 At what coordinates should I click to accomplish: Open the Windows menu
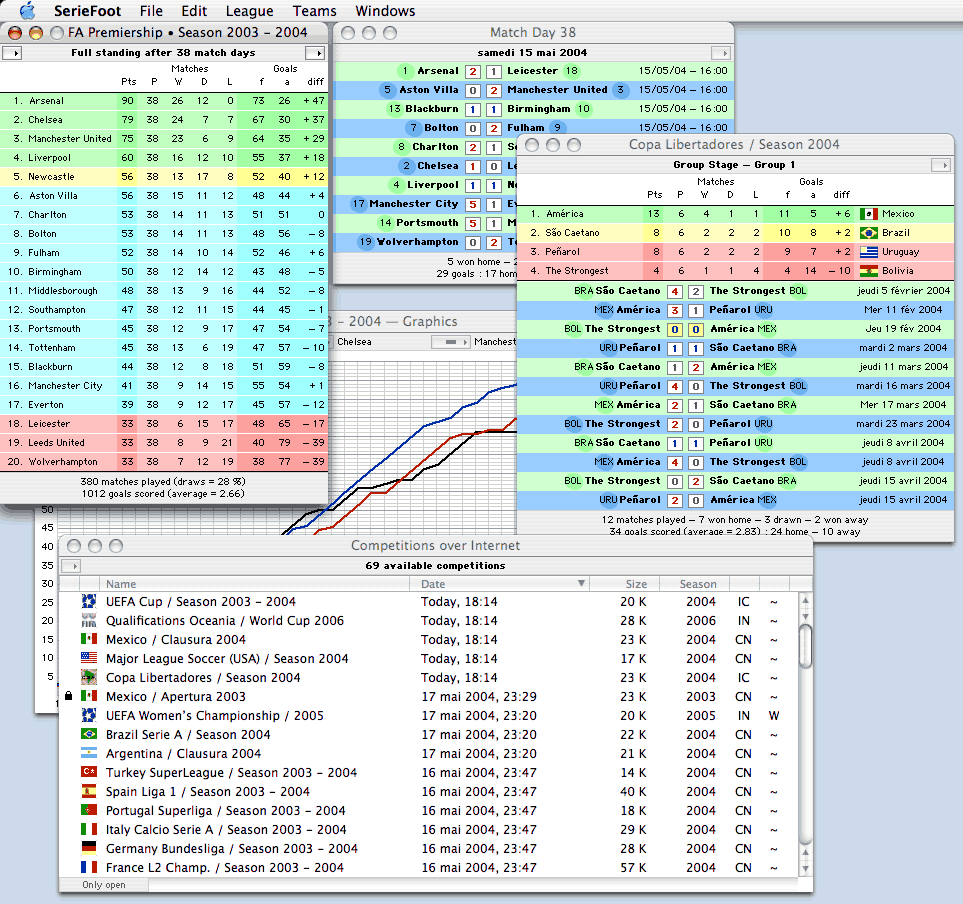point(385,11)
